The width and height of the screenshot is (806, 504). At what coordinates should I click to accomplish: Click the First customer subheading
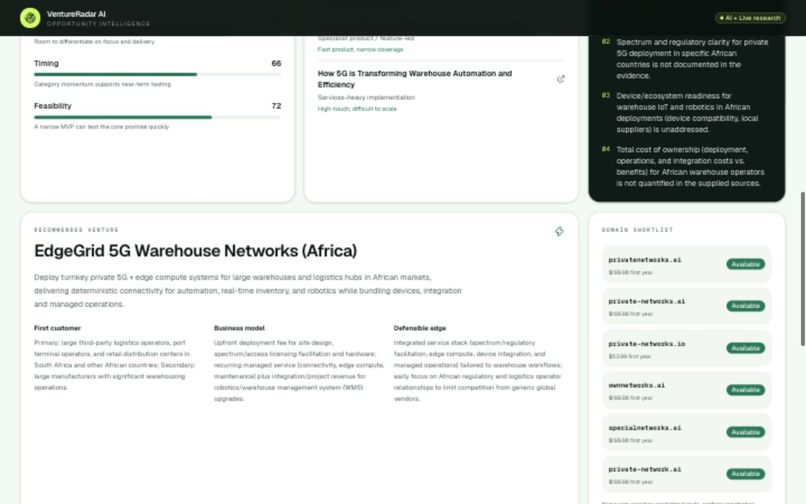57,328
